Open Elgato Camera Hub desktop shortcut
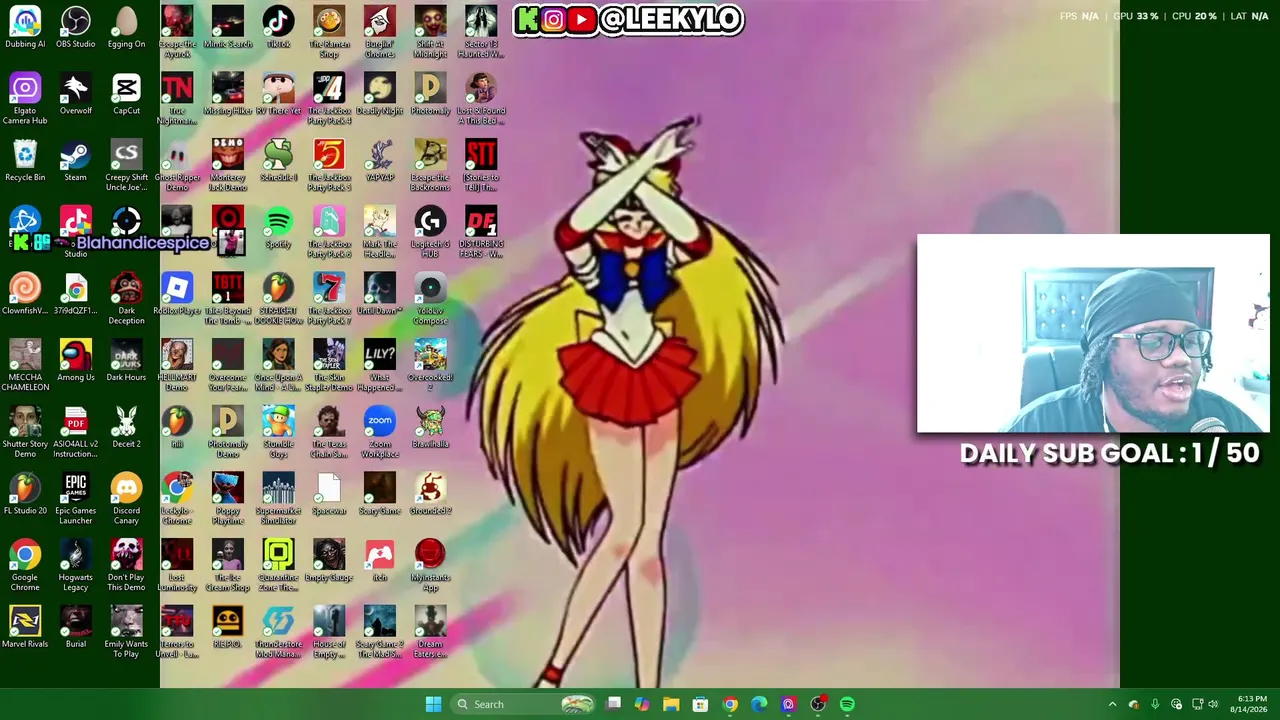1280x720 pixels. click(25, 99)
